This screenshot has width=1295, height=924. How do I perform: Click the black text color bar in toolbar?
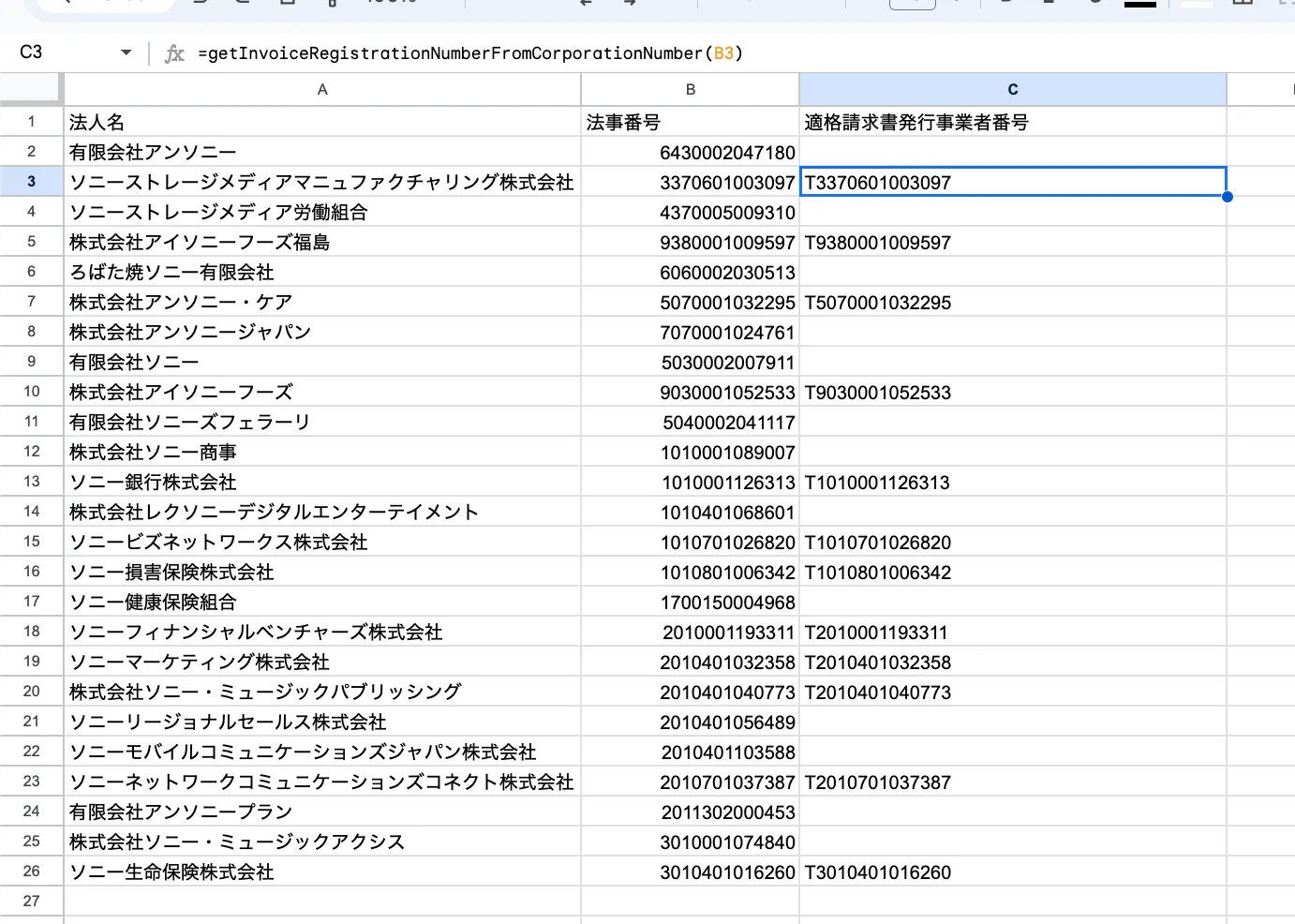(1139, 4)
